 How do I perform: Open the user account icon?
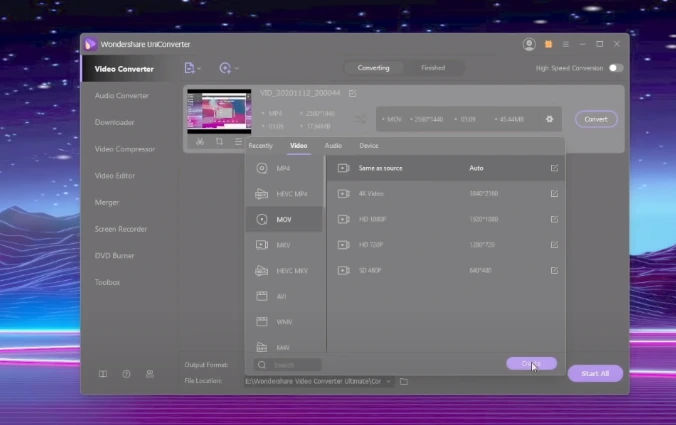[x=529, y=44]
